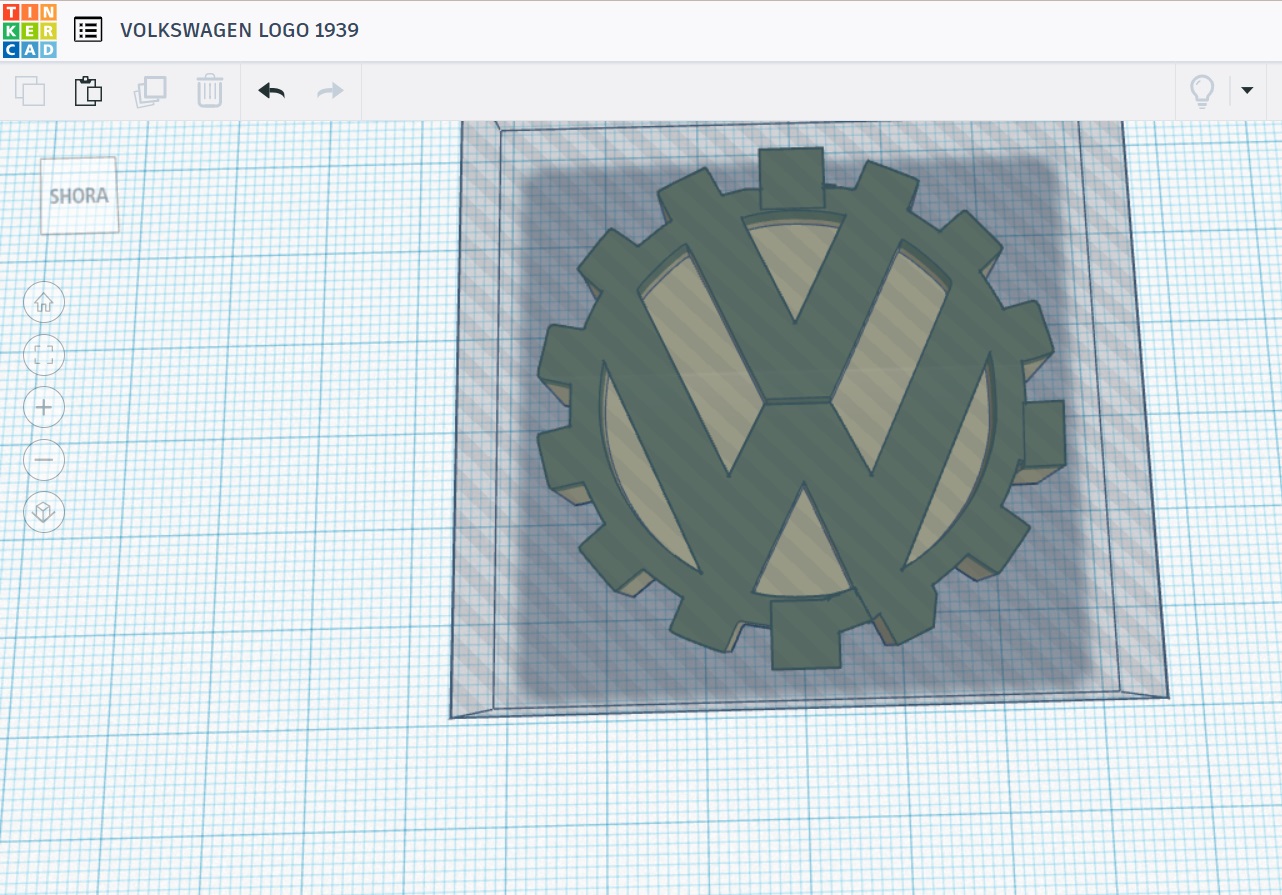Open Tinkercad tips via the lightbulb icon
The height and width of the screenshot is (895, 1282).
coord(1203,90)
